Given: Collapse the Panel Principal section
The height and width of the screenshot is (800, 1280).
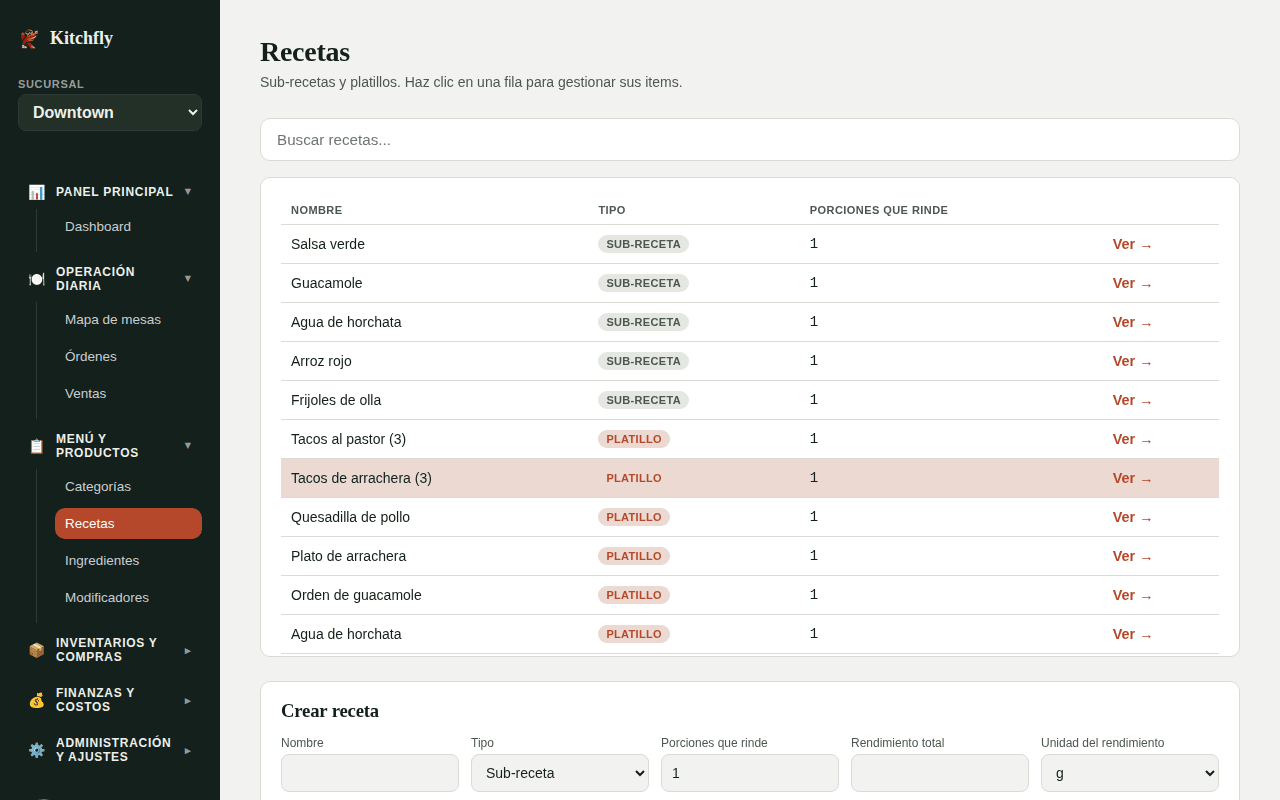Looking at the screenshot, I should (110, 192).
